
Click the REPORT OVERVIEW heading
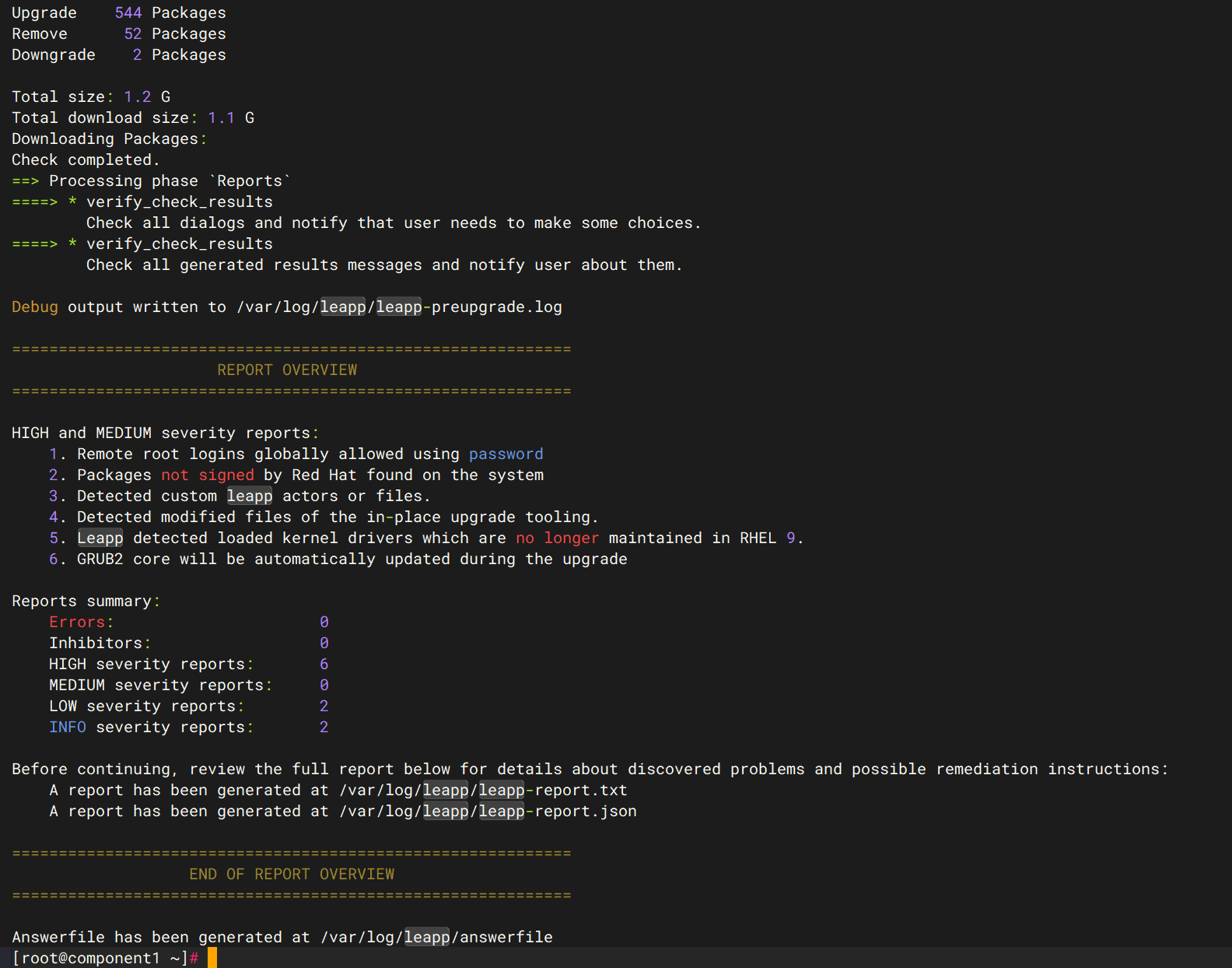click(287, 370)
